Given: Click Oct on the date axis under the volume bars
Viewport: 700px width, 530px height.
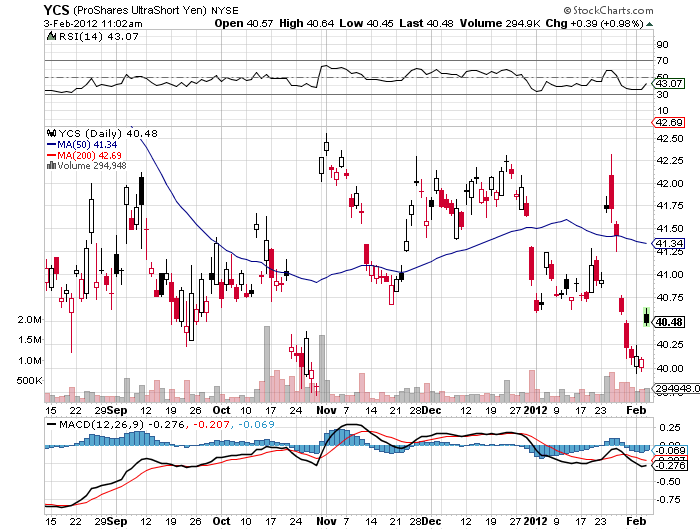Looking at the screenshot, I should tap(221, 410).
